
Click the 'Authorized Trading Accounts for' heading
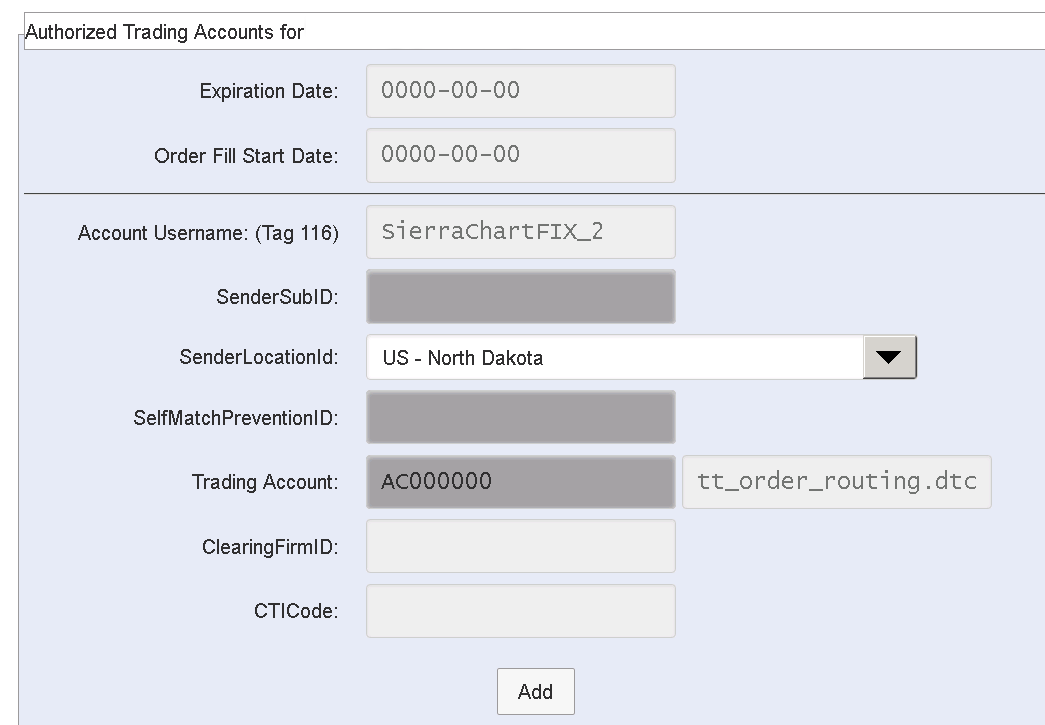click(164, 32)
